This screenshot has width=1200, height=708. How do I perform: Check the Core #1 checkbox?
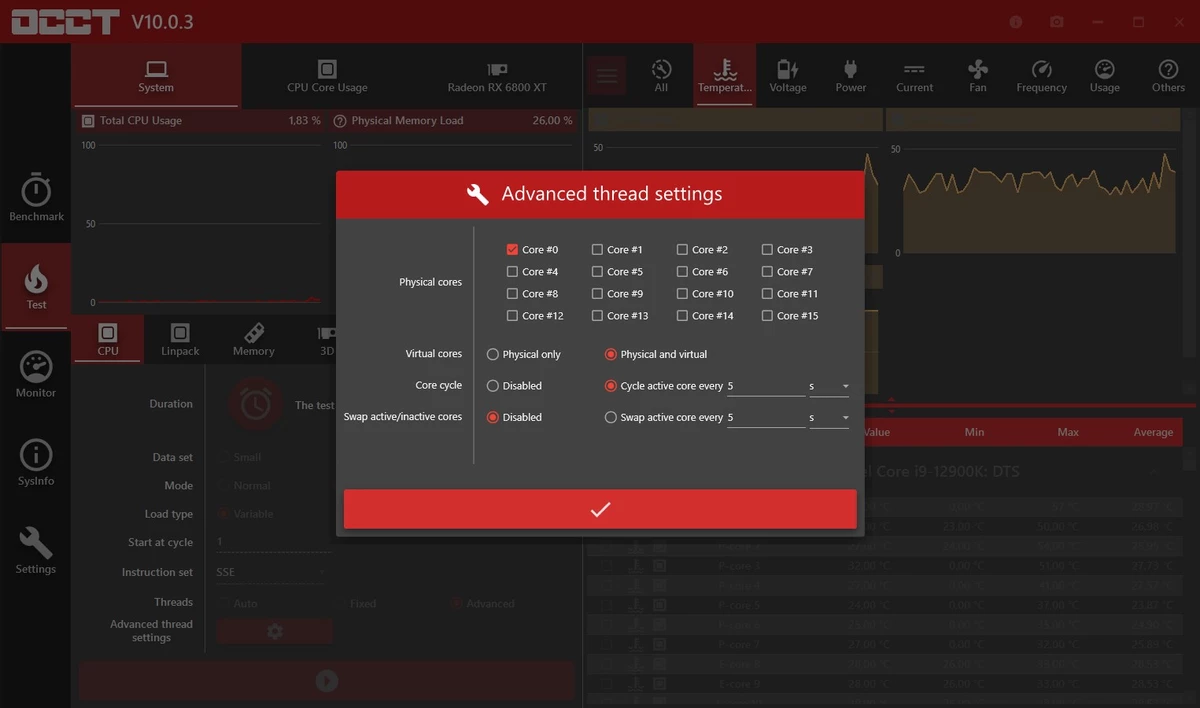tap(597, 250)
